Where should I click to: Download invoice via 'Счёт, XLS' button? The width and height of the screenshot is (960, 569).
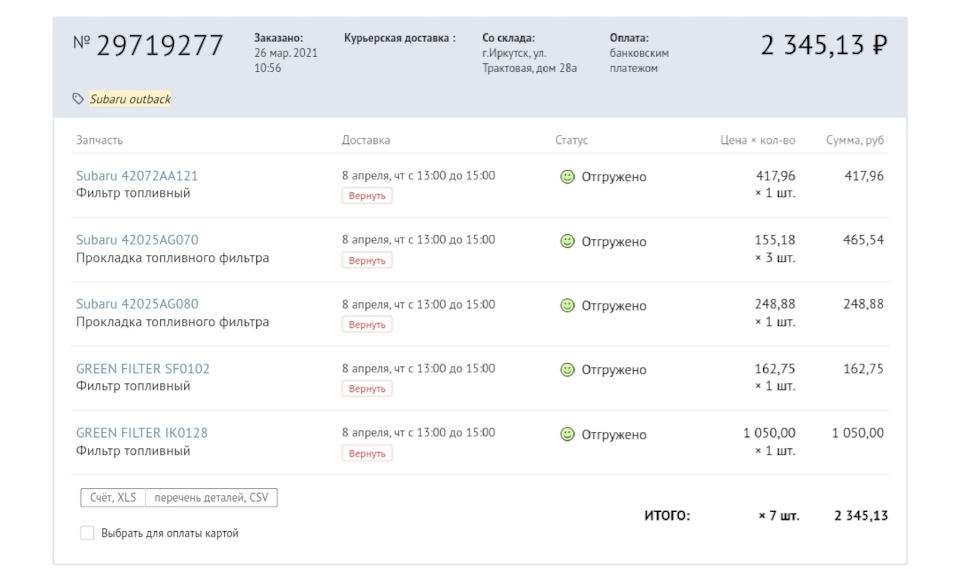113,498
